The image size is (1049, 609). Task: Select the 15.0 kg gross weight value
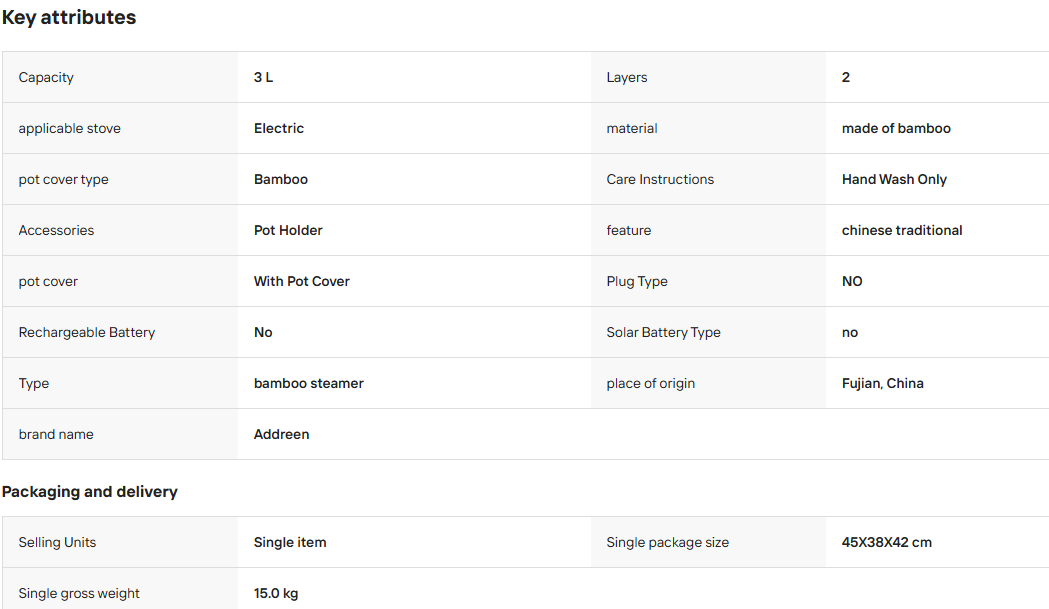click(x=276, y=594)
